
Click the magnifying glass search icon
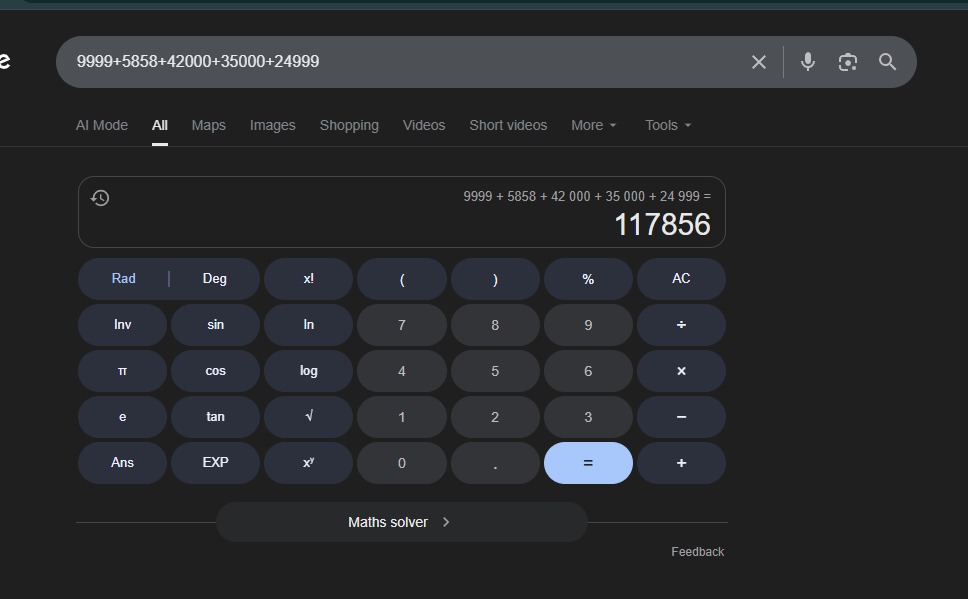point(887,62)
